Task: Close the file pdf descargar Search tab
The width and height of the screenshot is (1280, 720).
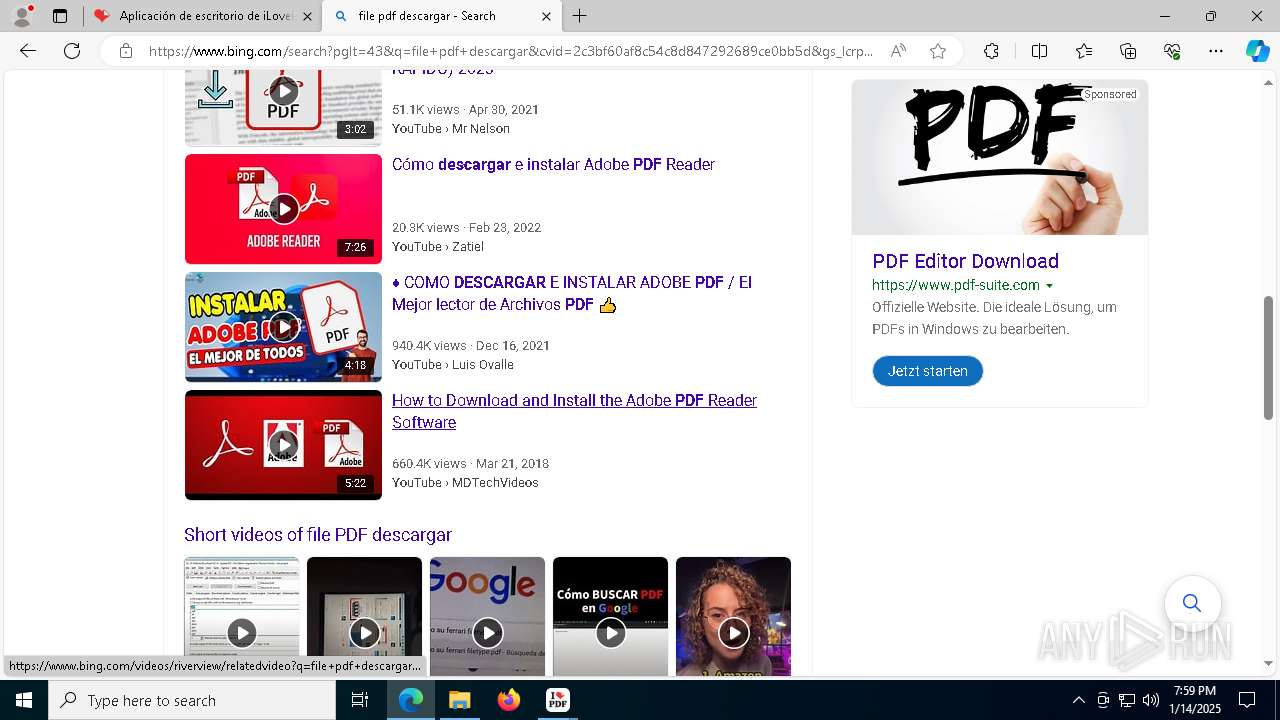Action: [x=546, y=16]
